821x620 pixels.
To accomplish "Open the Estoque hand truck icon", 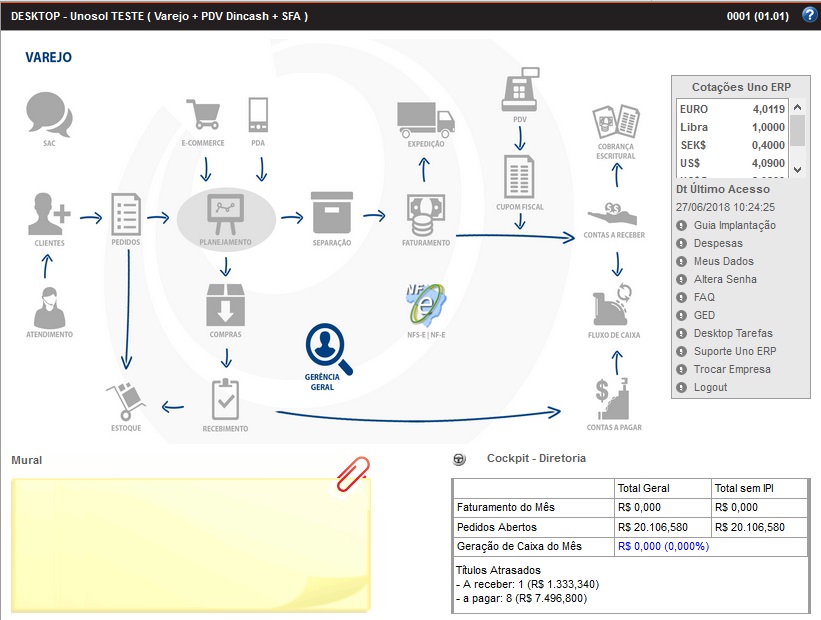I will 126,401.
